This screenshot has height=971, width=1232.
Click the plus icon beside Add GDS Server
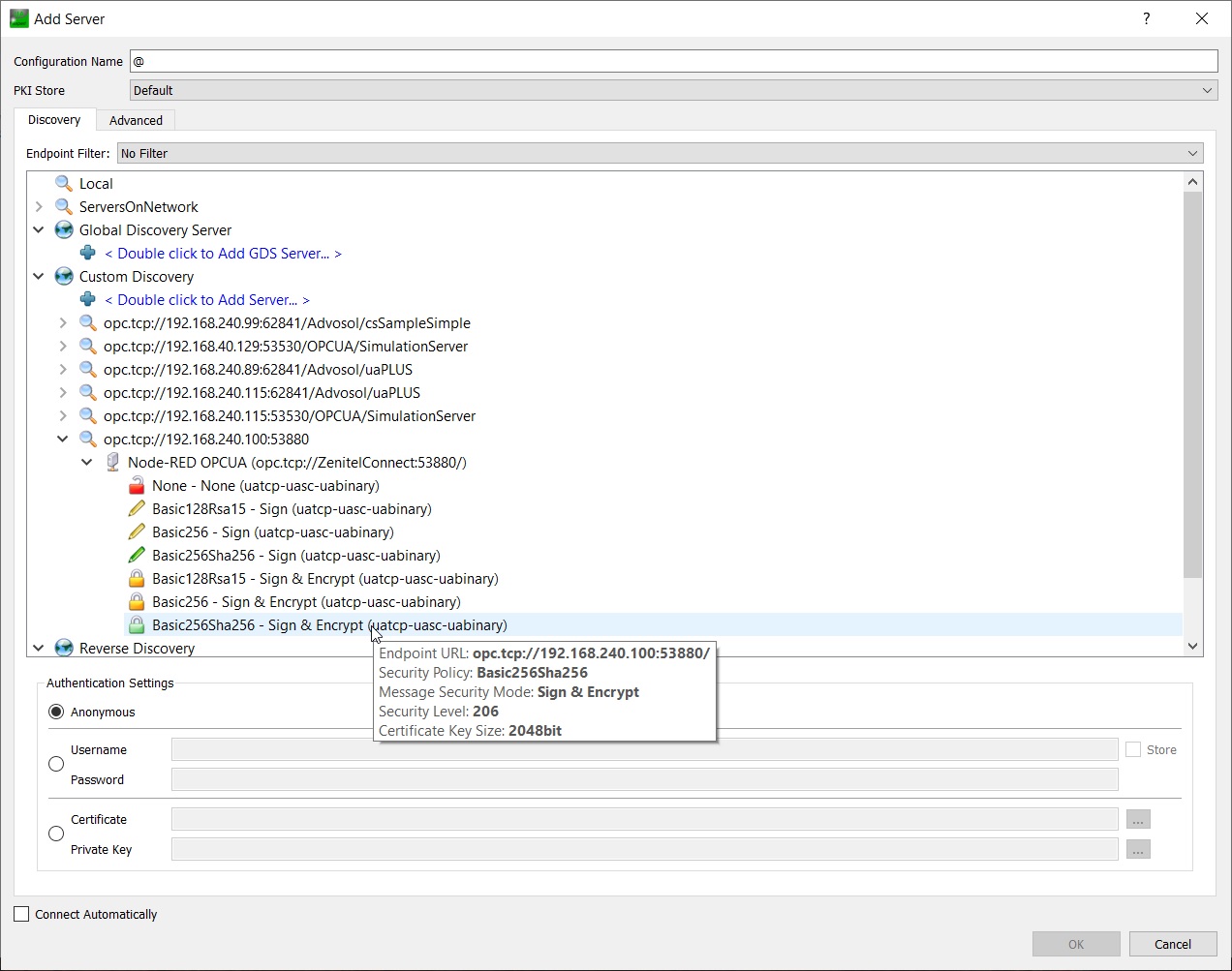click(x=88, y=254)
